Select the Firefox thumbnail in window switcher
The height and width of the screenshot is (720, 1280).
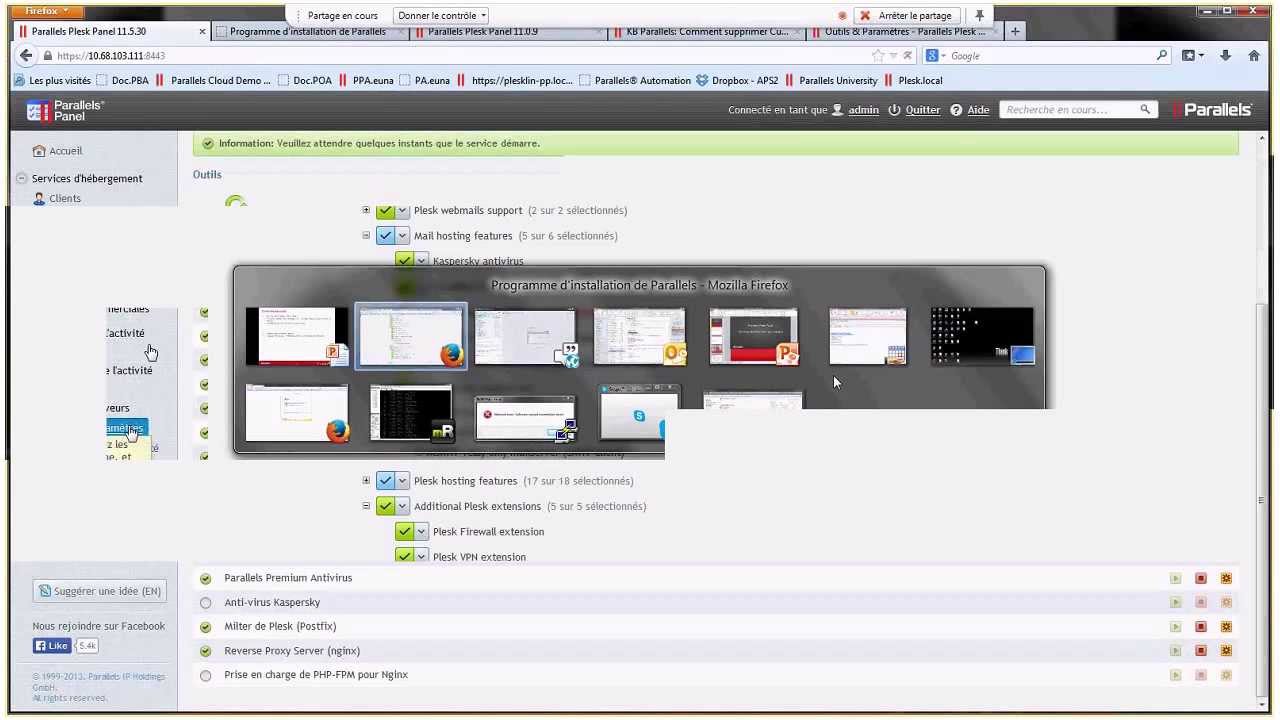coord(411,337)
